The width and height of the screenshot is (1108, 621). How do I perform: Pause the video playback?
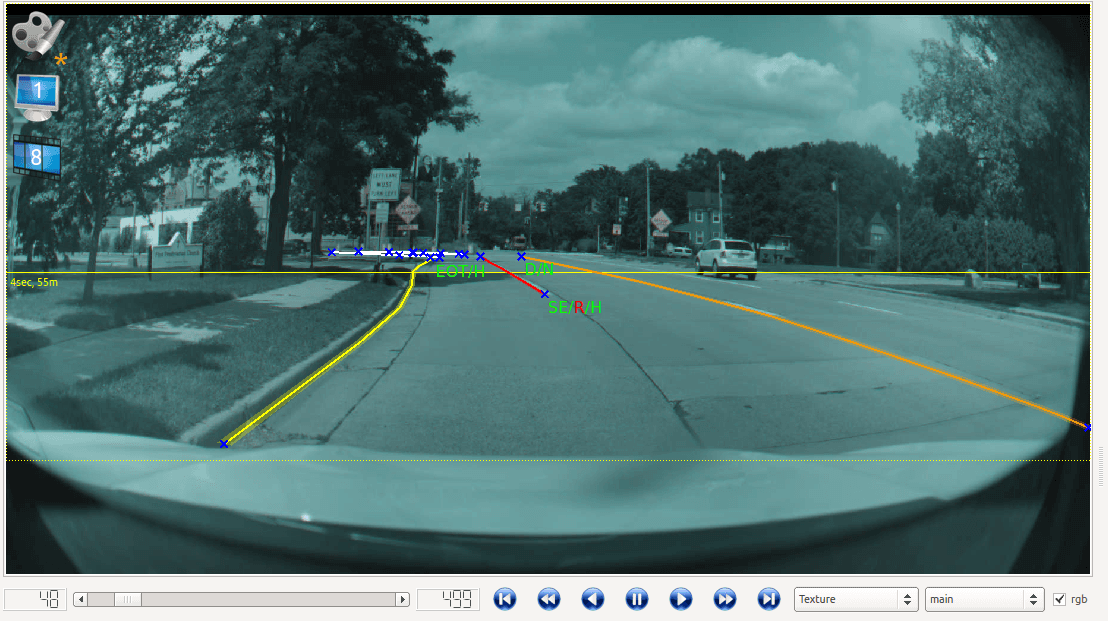click(x=637, y=599)
